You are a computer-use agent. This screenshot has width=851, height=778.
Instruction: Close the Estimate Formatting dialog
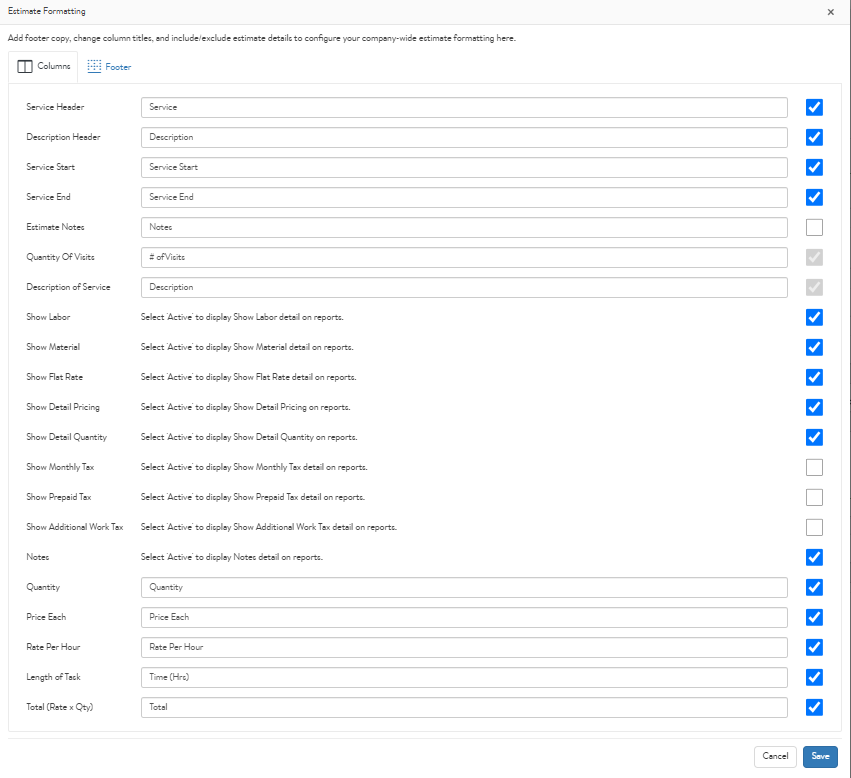coord(830,12)
